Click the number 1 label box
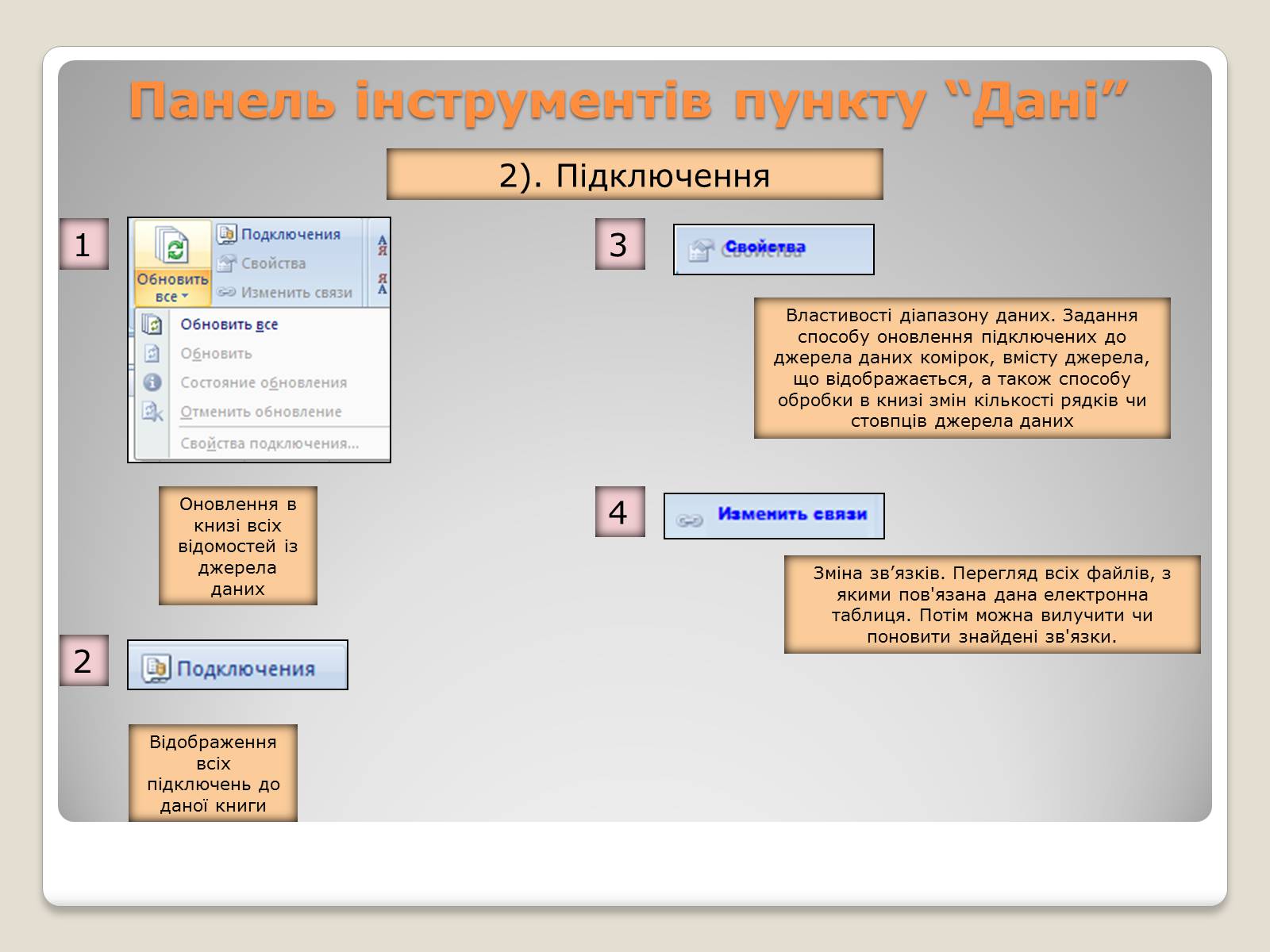Viewport: 1270px width, 952px height. pyautogui.click(x=83, y=244)
